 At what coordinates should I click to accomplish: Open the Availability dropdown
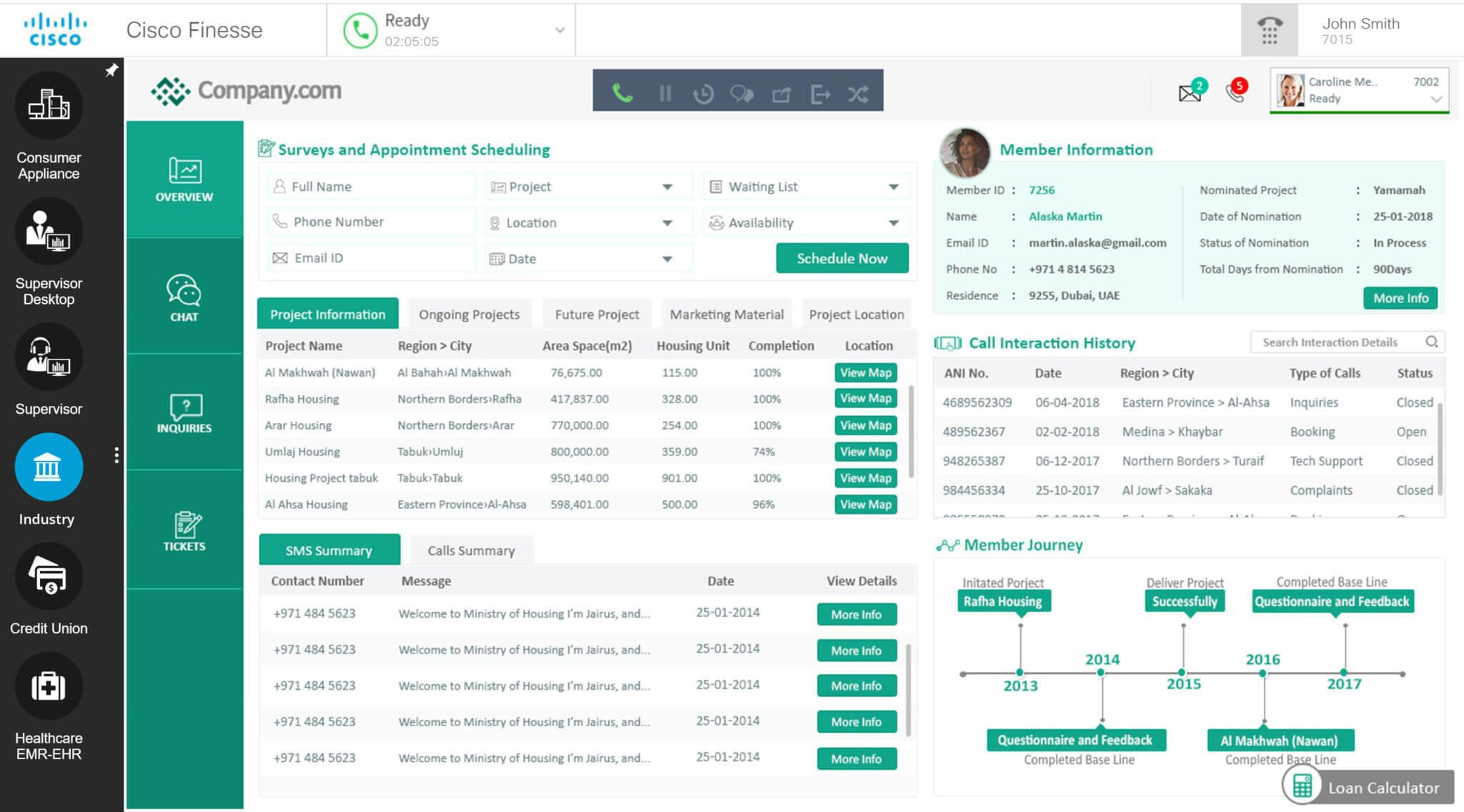894,223
